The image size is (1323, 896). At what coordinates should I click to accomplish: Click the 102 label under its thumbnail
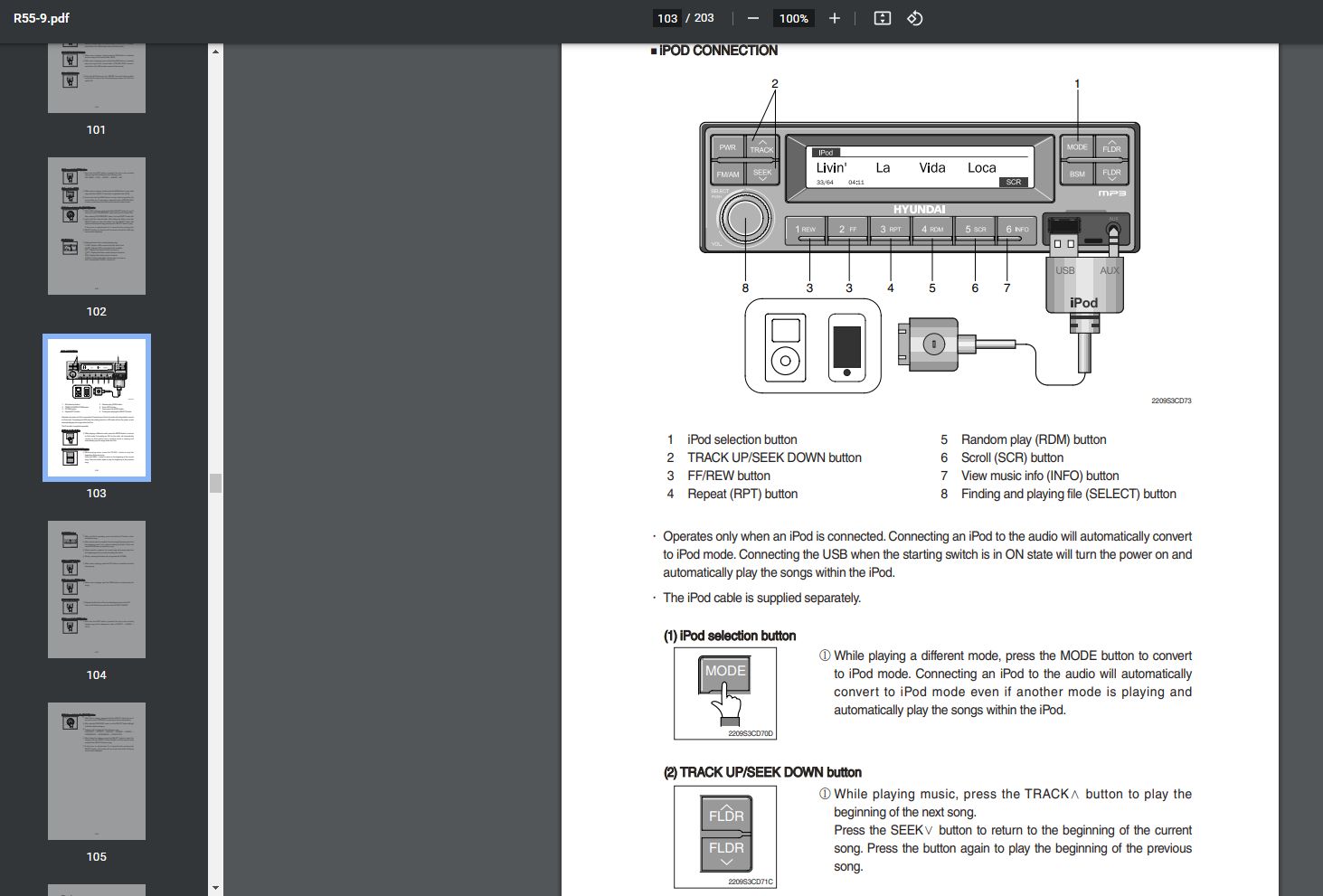[96, 311]
